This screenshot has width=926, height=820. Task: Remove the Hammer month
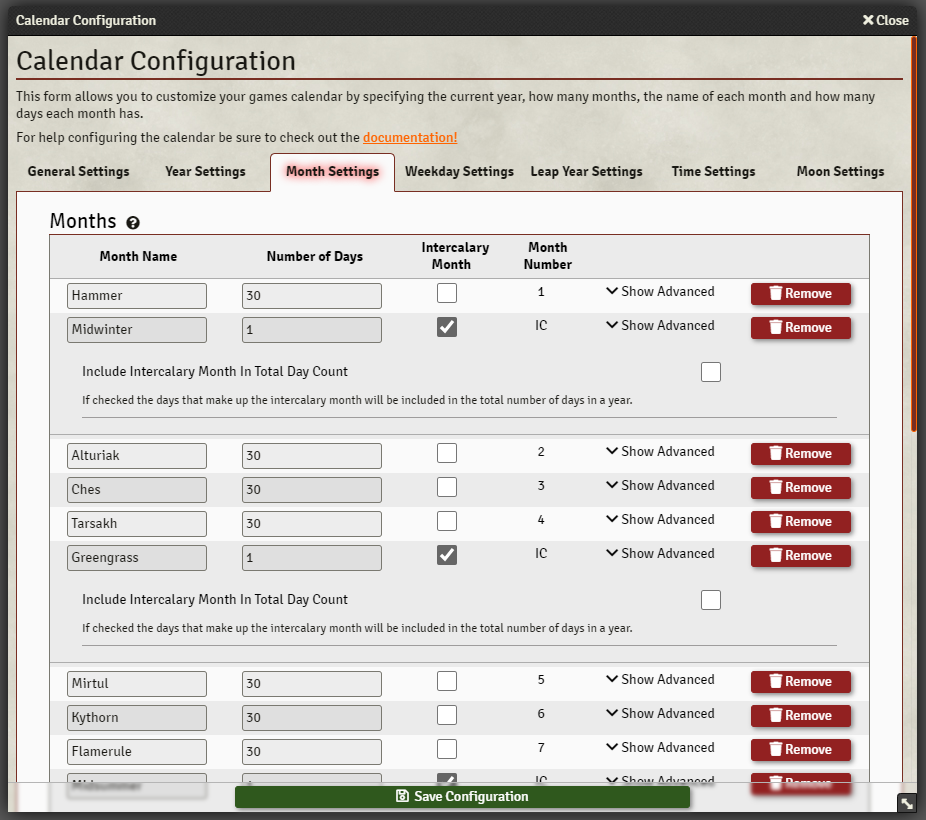[x=800, y=293]
